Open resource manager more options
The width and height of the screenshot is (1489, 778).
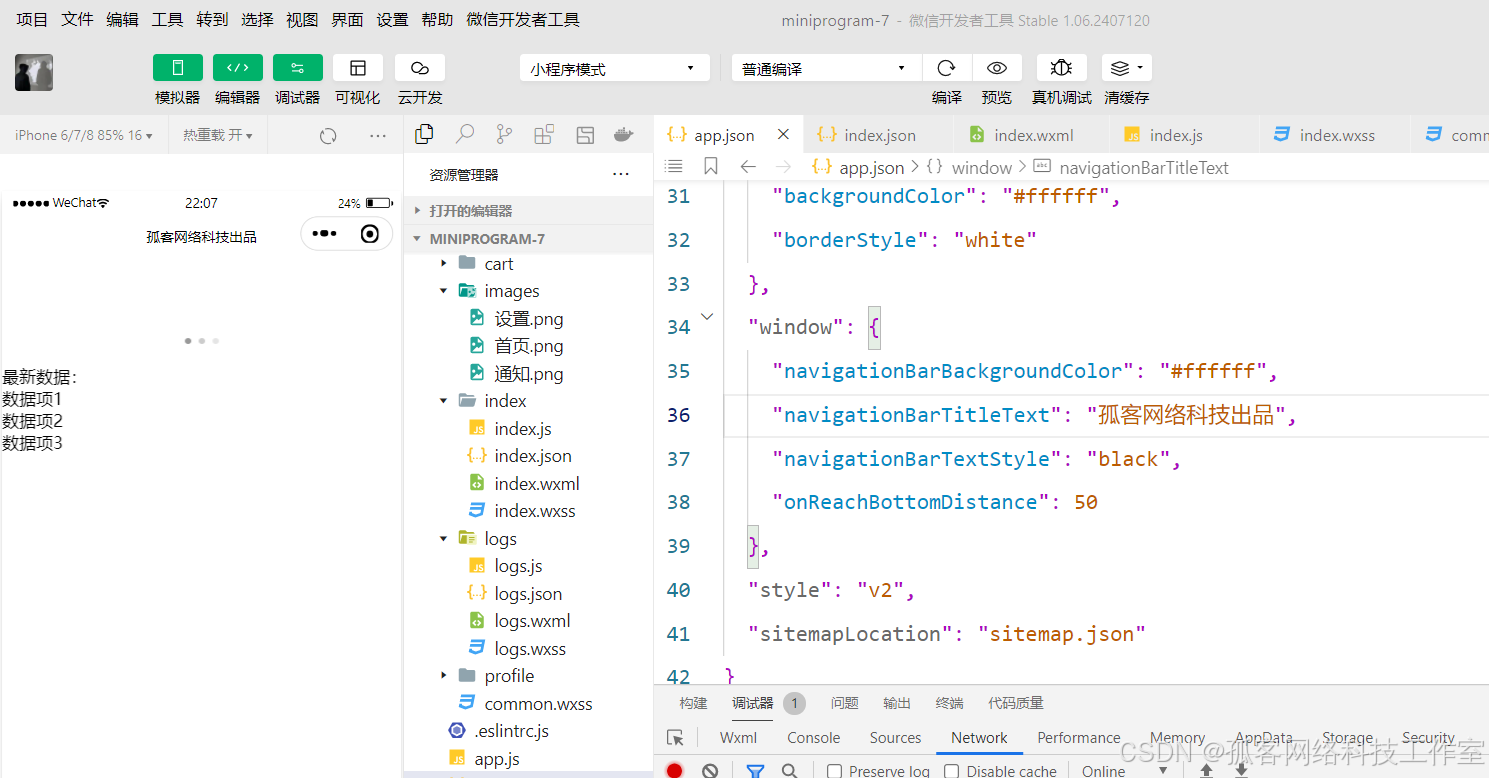[x=621, y=174]
